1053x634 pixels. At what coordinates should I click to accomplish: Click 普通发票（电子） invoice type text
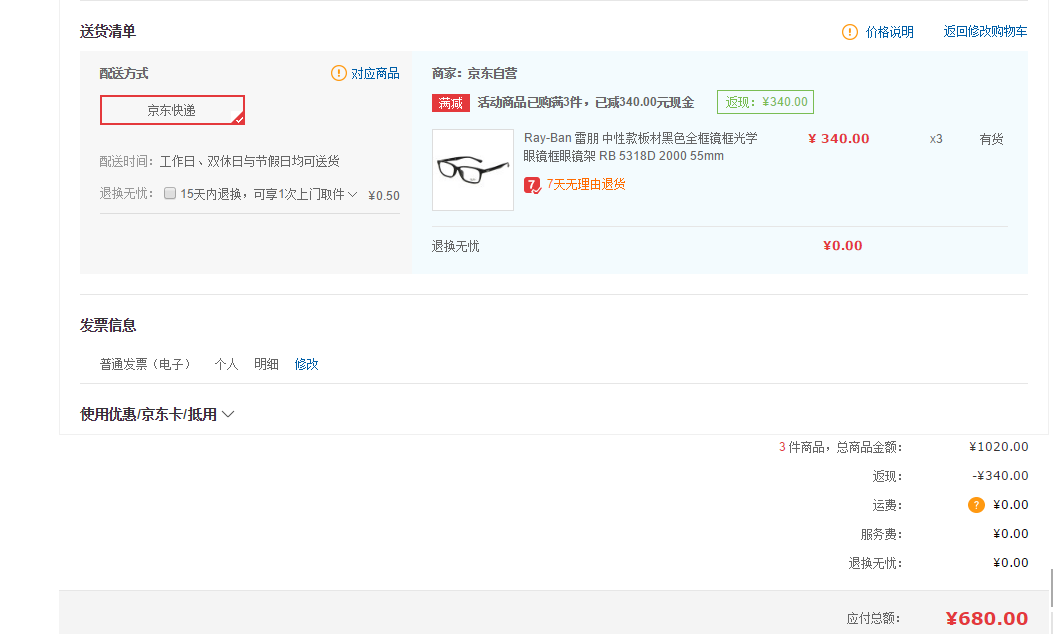pos(144,364)
